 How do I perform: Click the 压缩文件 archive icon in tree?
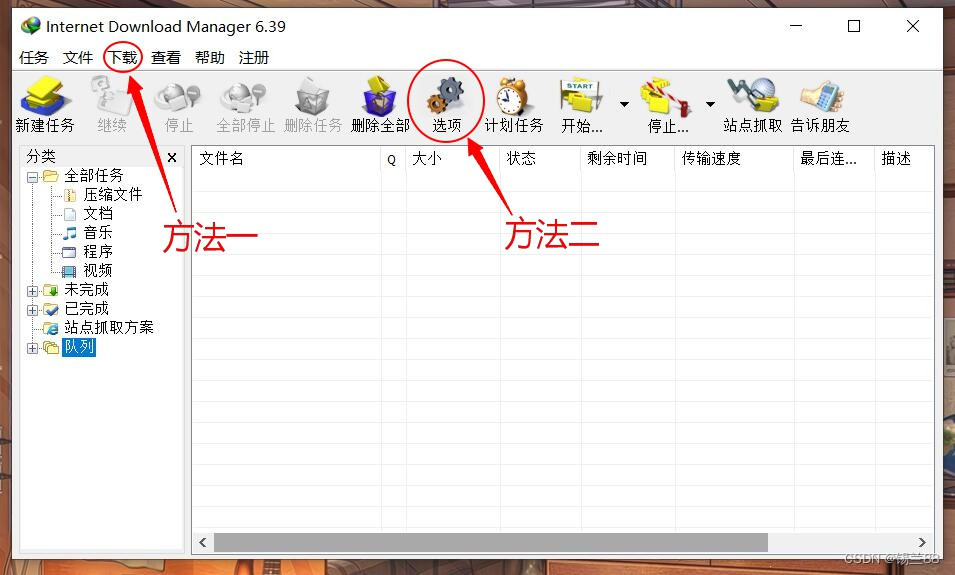click(x=71, y=196)
